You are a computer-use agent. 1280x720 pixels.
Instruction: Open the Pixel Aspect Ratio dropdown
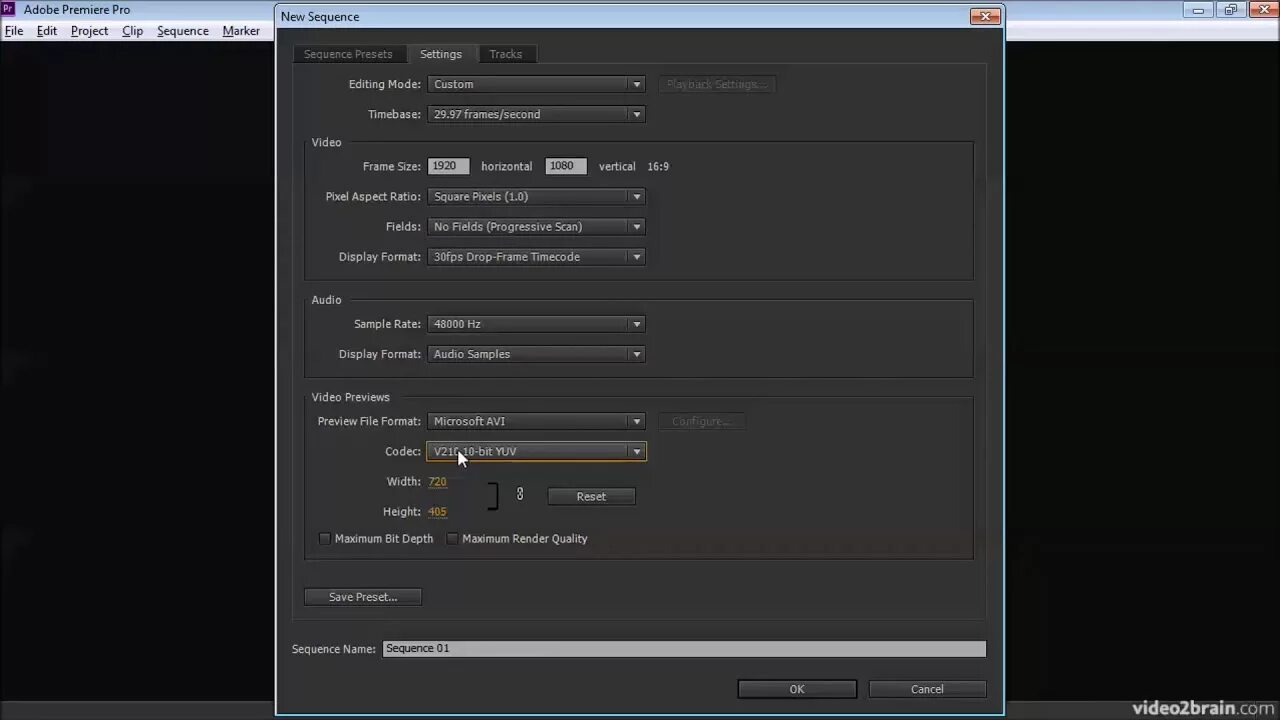pyautogui.click(x=536, y=196)
